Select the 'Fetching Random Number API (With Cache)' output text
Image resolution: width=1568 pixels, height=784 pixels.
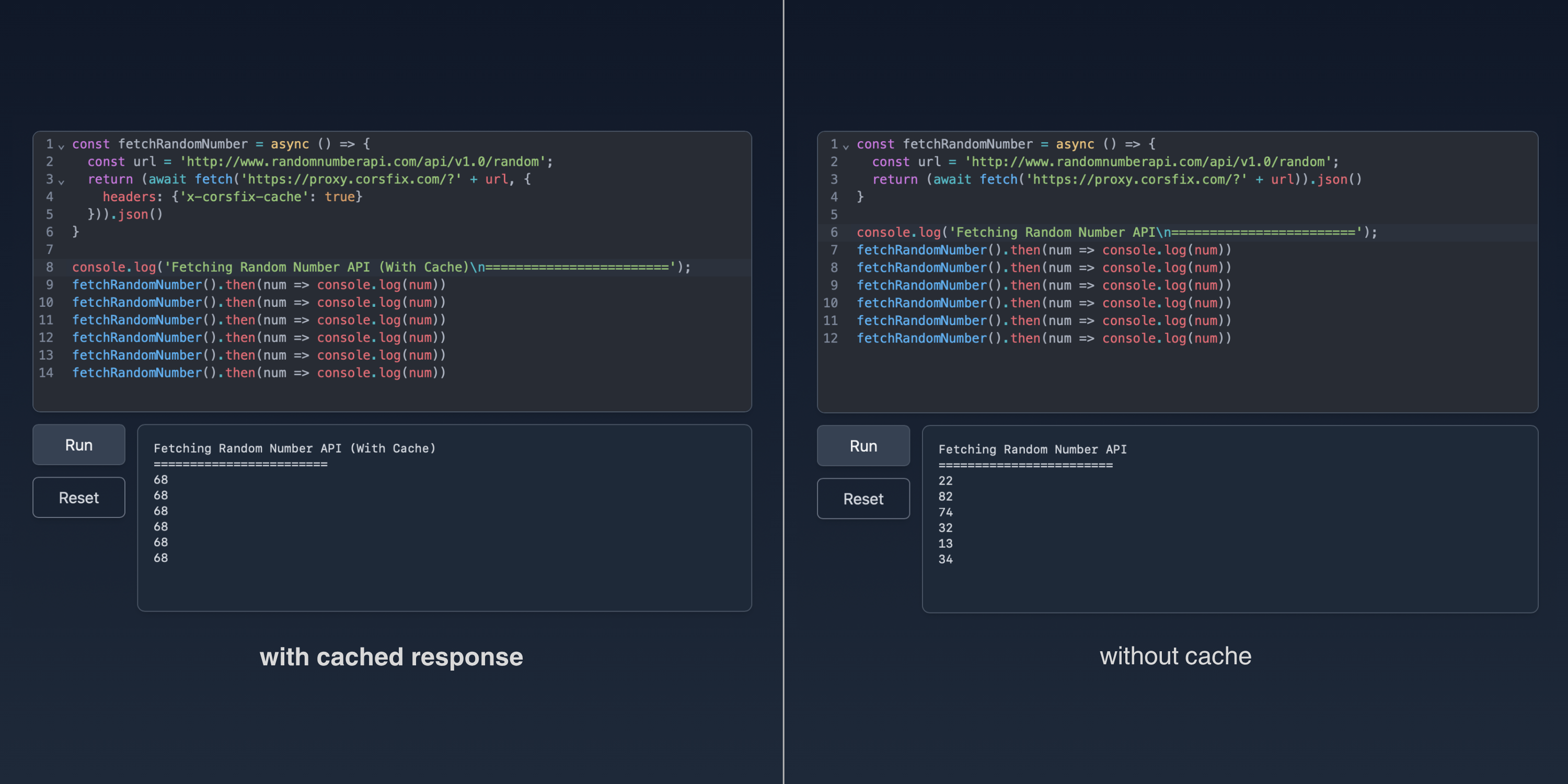pyautogui.click(x=294, y=448)
